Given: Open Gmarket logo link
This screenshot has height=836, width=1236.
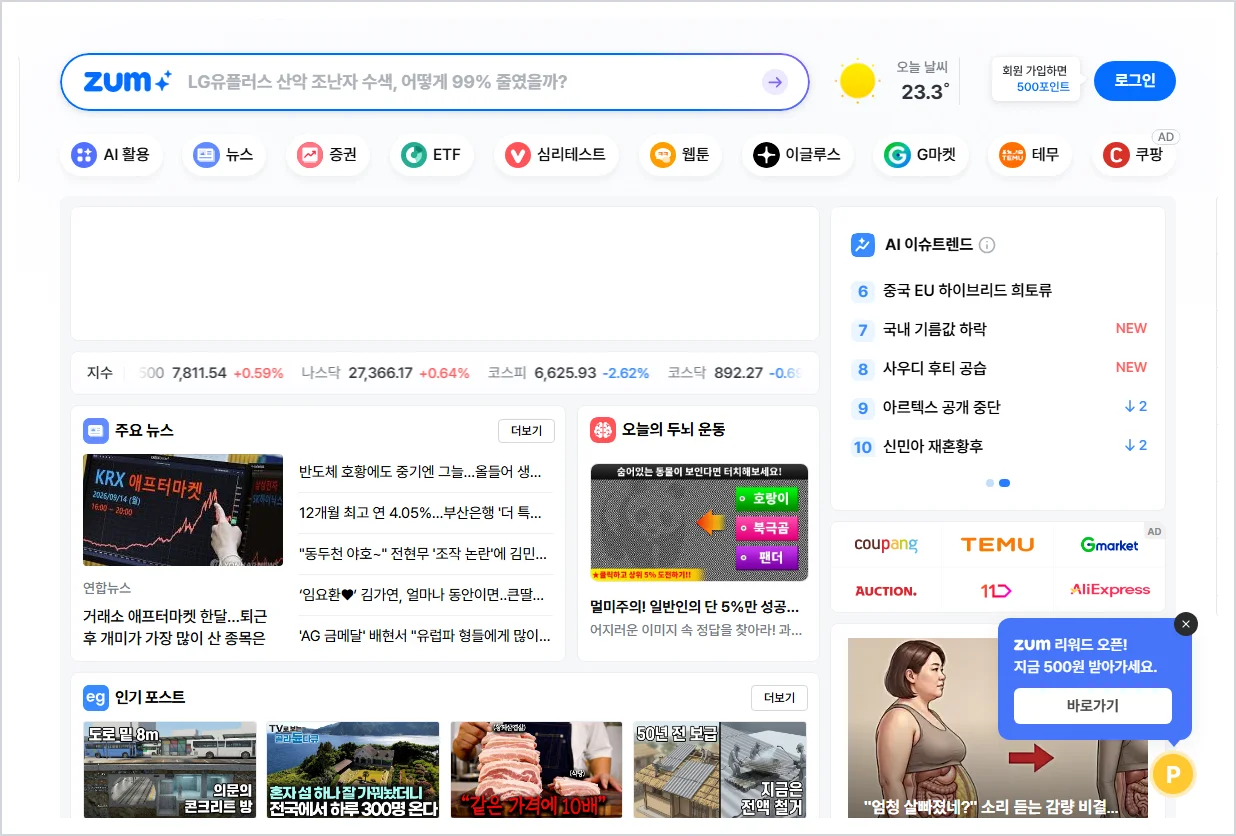Looking at the screenshot, I should 1109,545.
